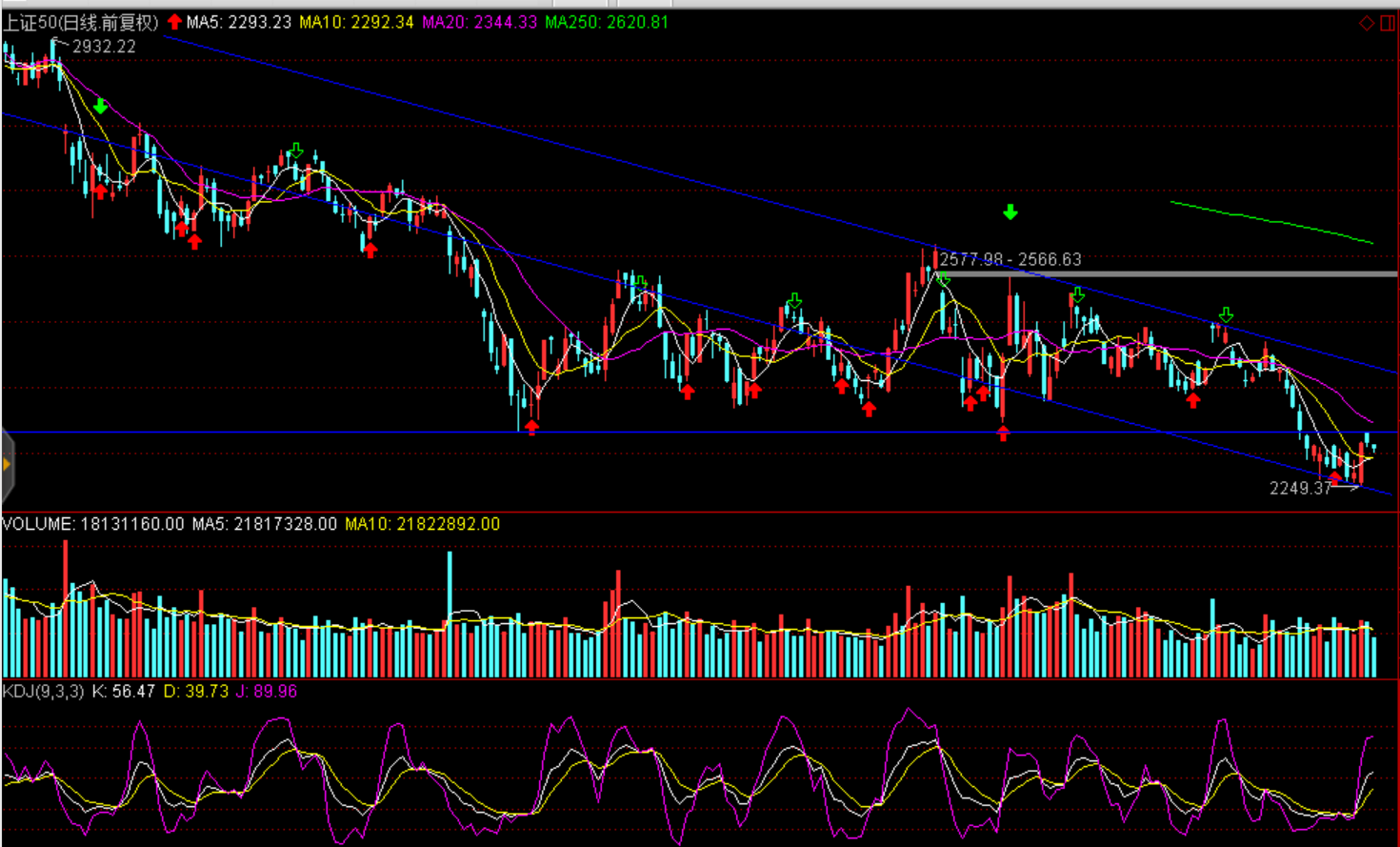Open the KDJ(9,3,3) indicator parameters label
The width and height of the screenshot is (1400, 847).
coord(44,691)
